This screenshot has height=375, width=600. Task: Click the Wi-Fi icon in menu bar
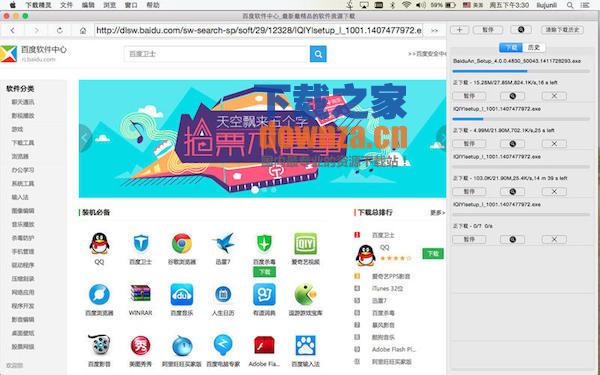point(406,5)
